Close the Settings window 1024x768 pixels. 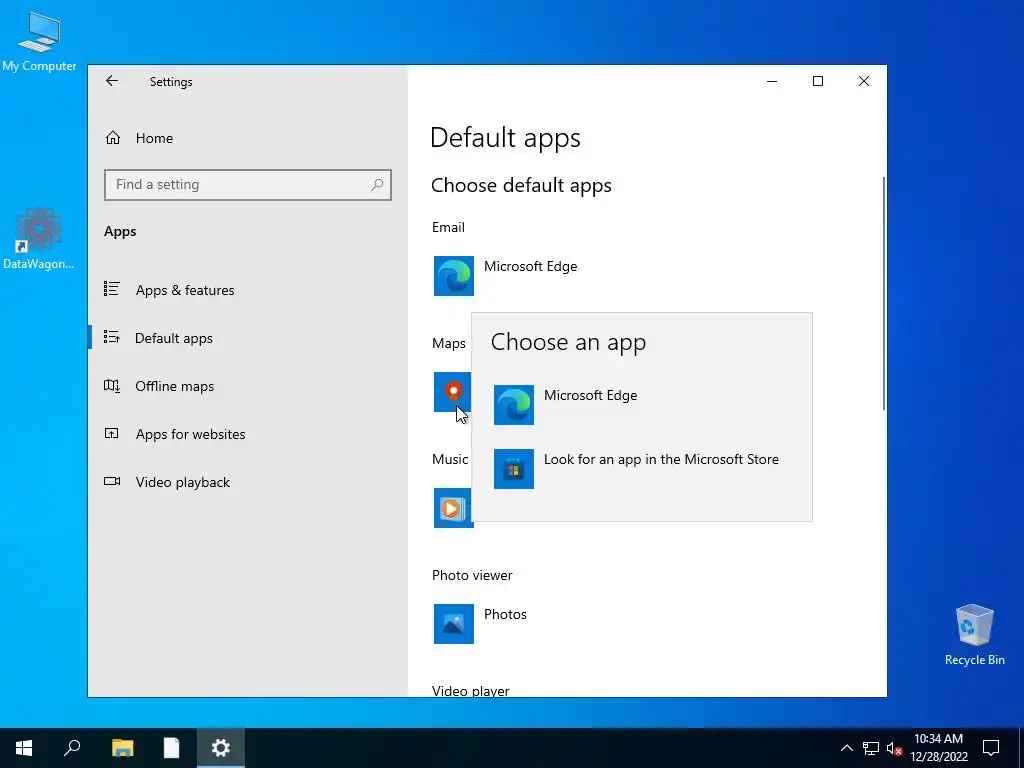tap(863, 81)
